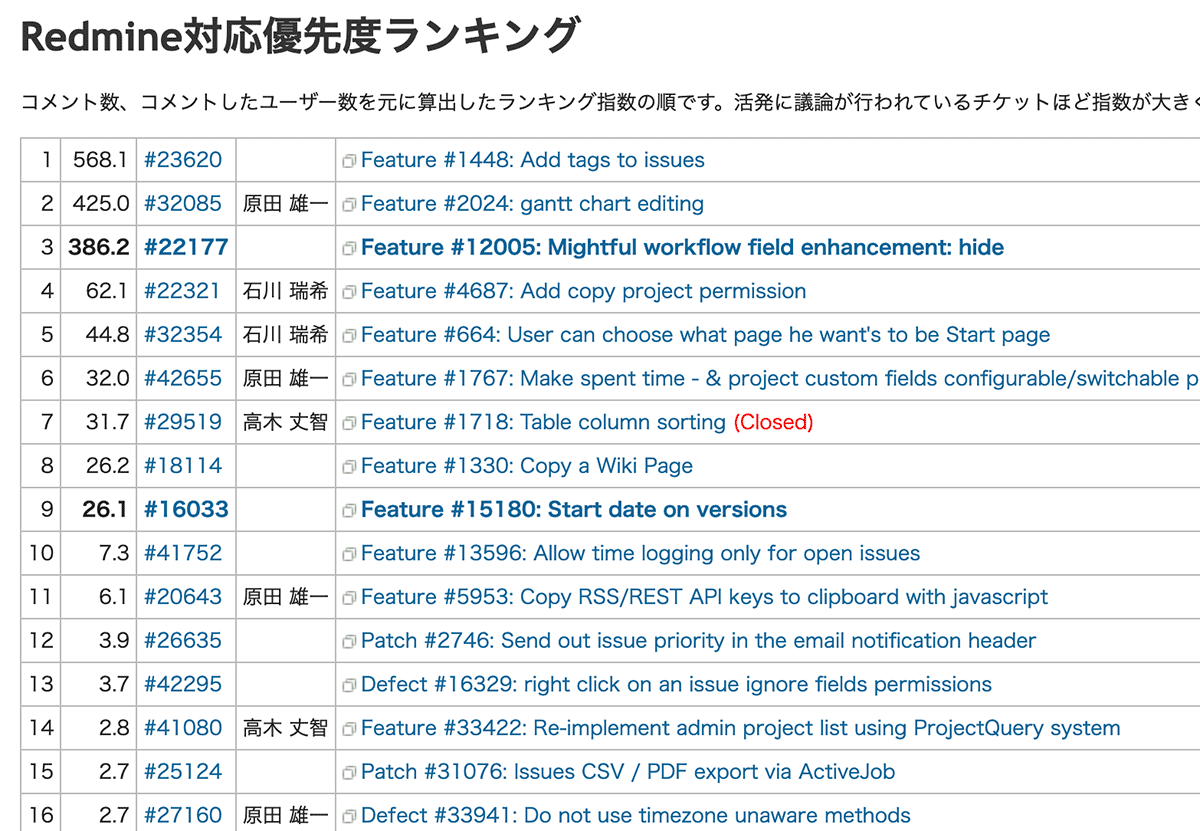Screen dimensions: 1200x831
Task: Click the small icon before Feature #13596
Action: 349,554
